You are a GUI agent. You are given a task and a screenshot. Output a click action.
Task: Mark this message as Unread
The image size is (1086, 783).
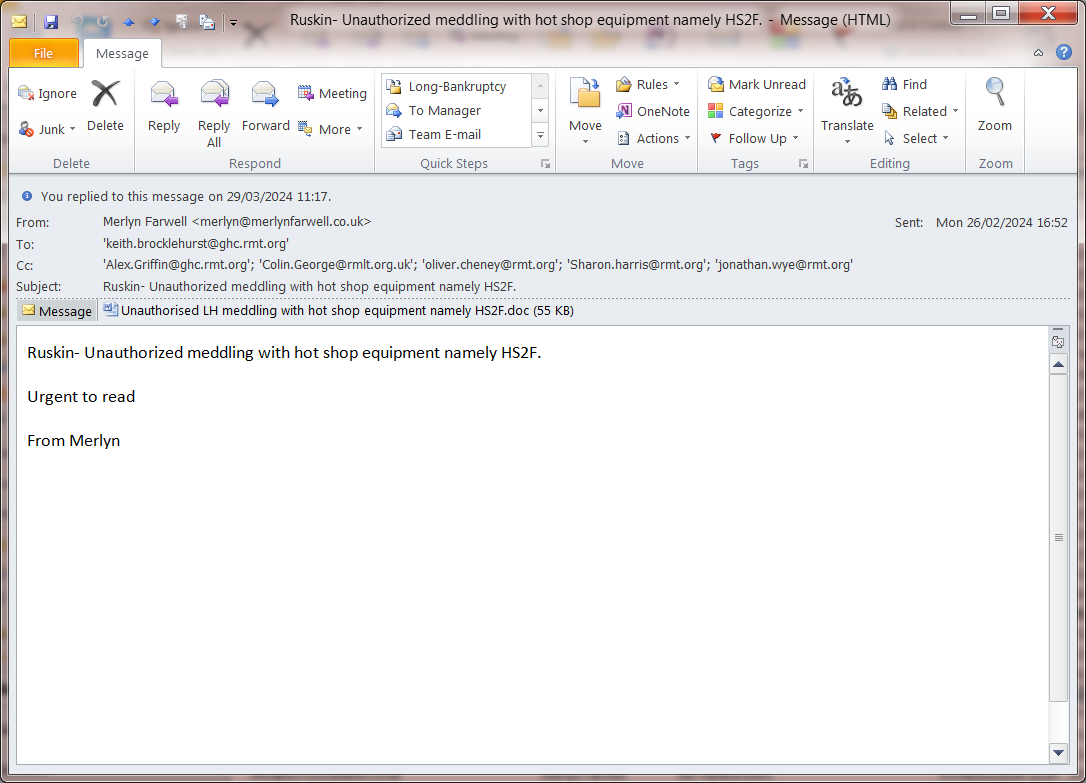coord(756,84)
